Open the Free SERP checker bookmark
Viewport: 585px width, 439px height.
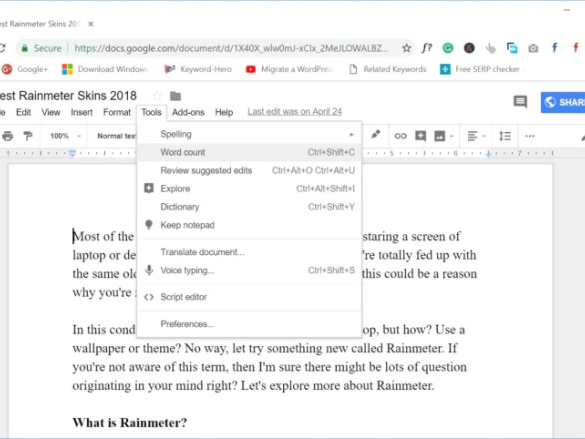[x=480, y=69]
